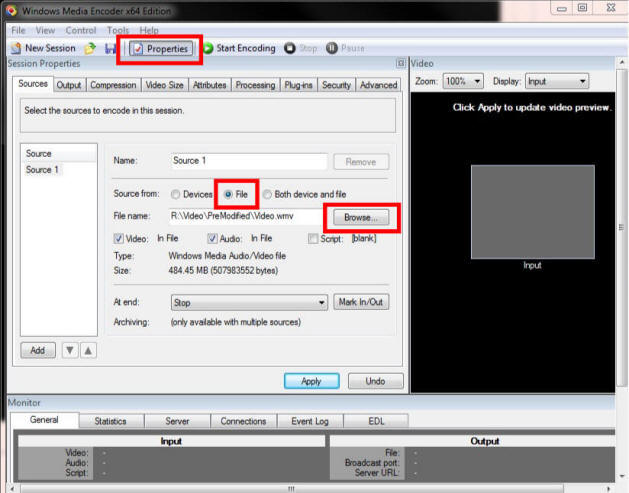
Task: Save session with the floppy disk icon
Action: tap(110, 49)
